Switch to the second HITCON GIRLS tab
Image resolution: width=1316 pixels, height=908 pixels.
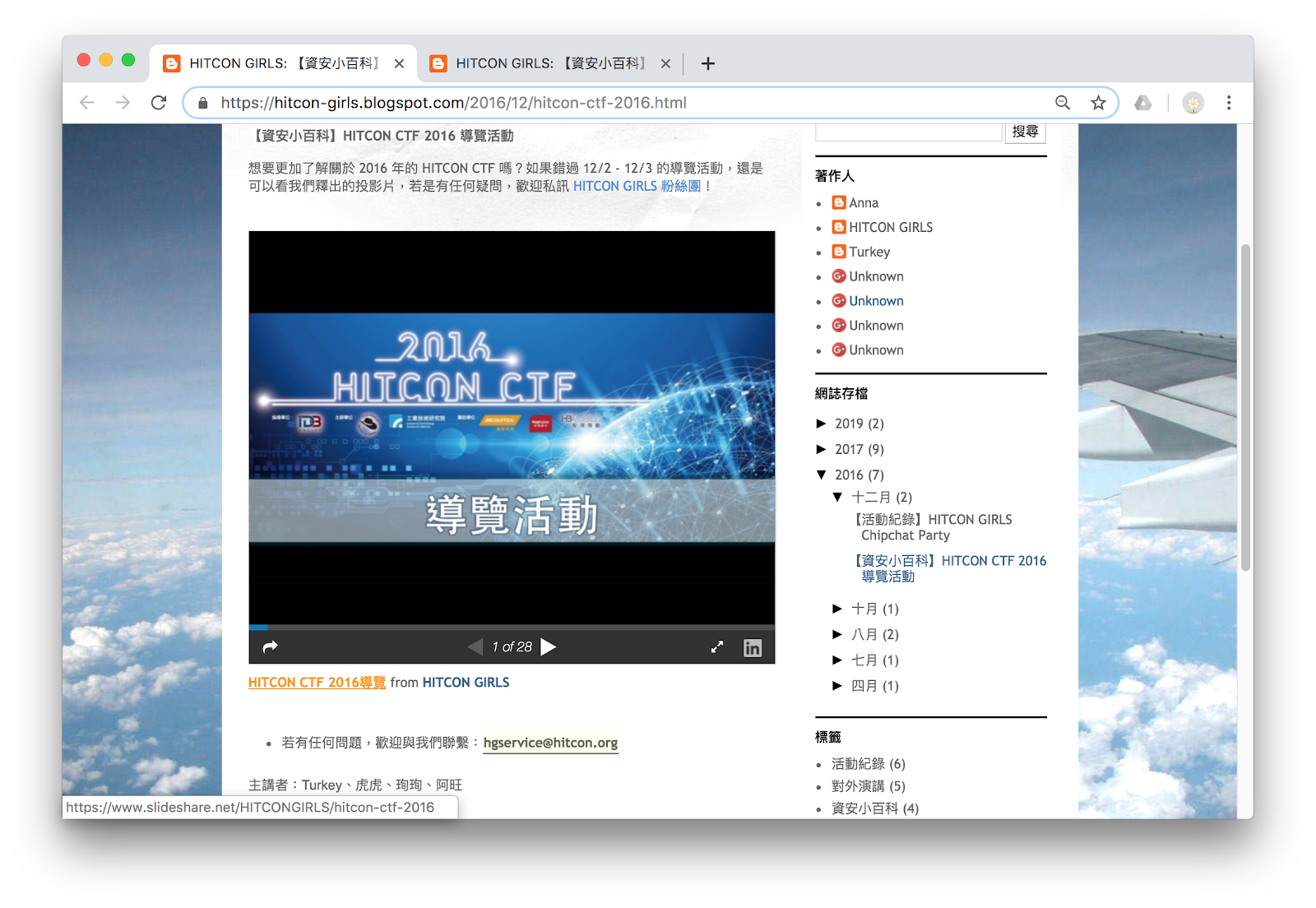point(550,63)
